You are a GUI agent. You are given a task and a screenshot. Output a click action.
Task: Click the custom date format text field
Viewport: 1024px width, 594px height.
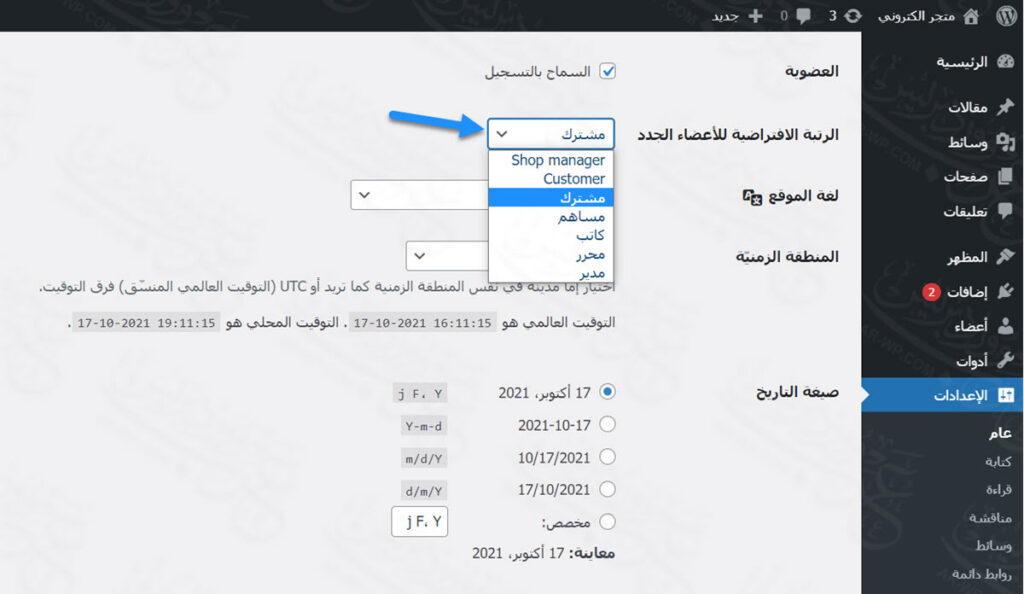pyautogui.click(x=419, y=522)
